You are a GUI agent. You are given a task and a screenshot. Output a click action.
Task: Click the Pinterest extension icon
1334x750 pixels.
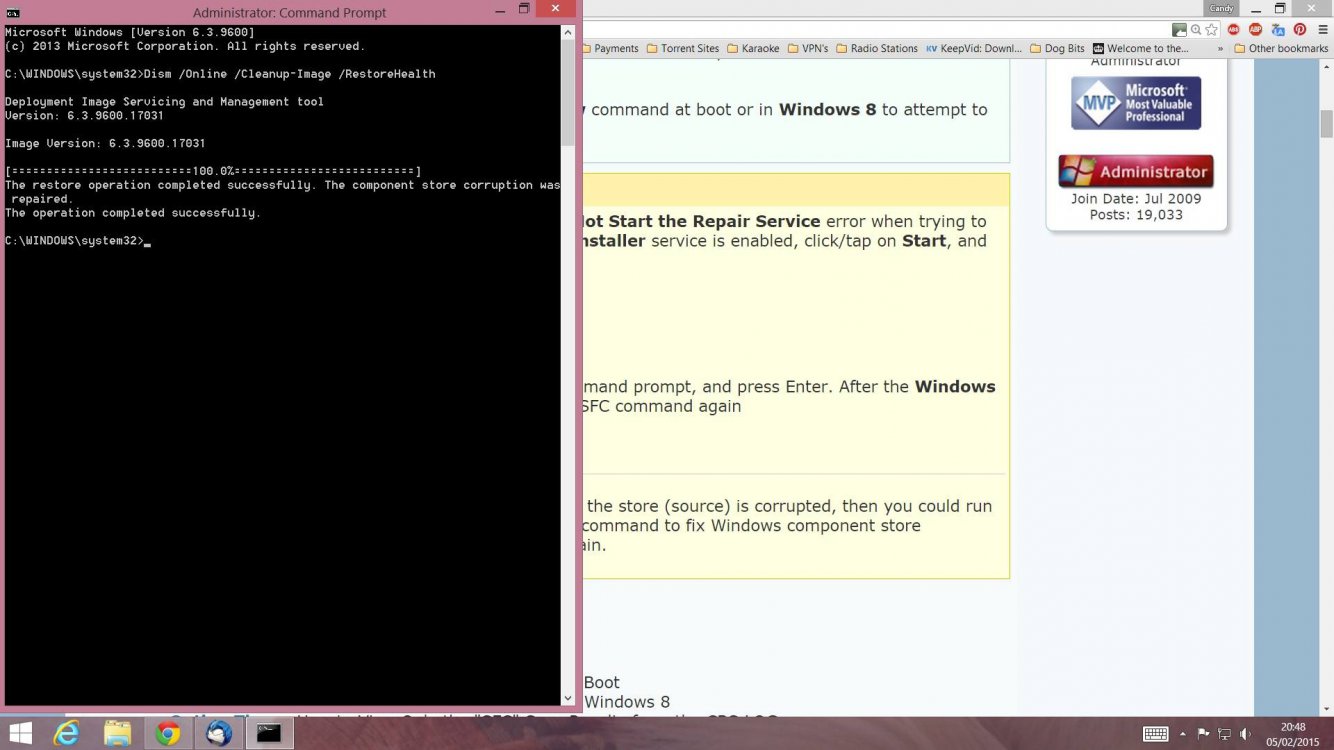(1299, 30)
